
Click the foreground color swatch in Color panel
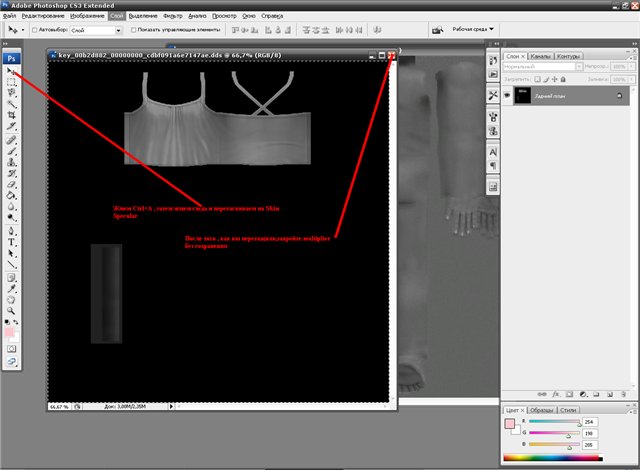coord(509,423)
